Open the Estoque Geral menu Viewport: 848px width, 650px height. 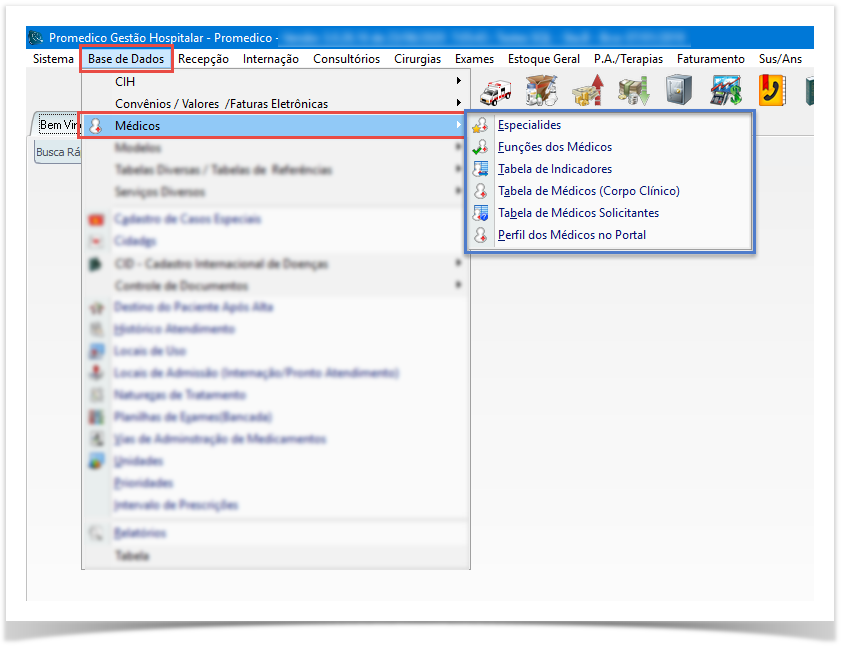(x=543, y=59)
